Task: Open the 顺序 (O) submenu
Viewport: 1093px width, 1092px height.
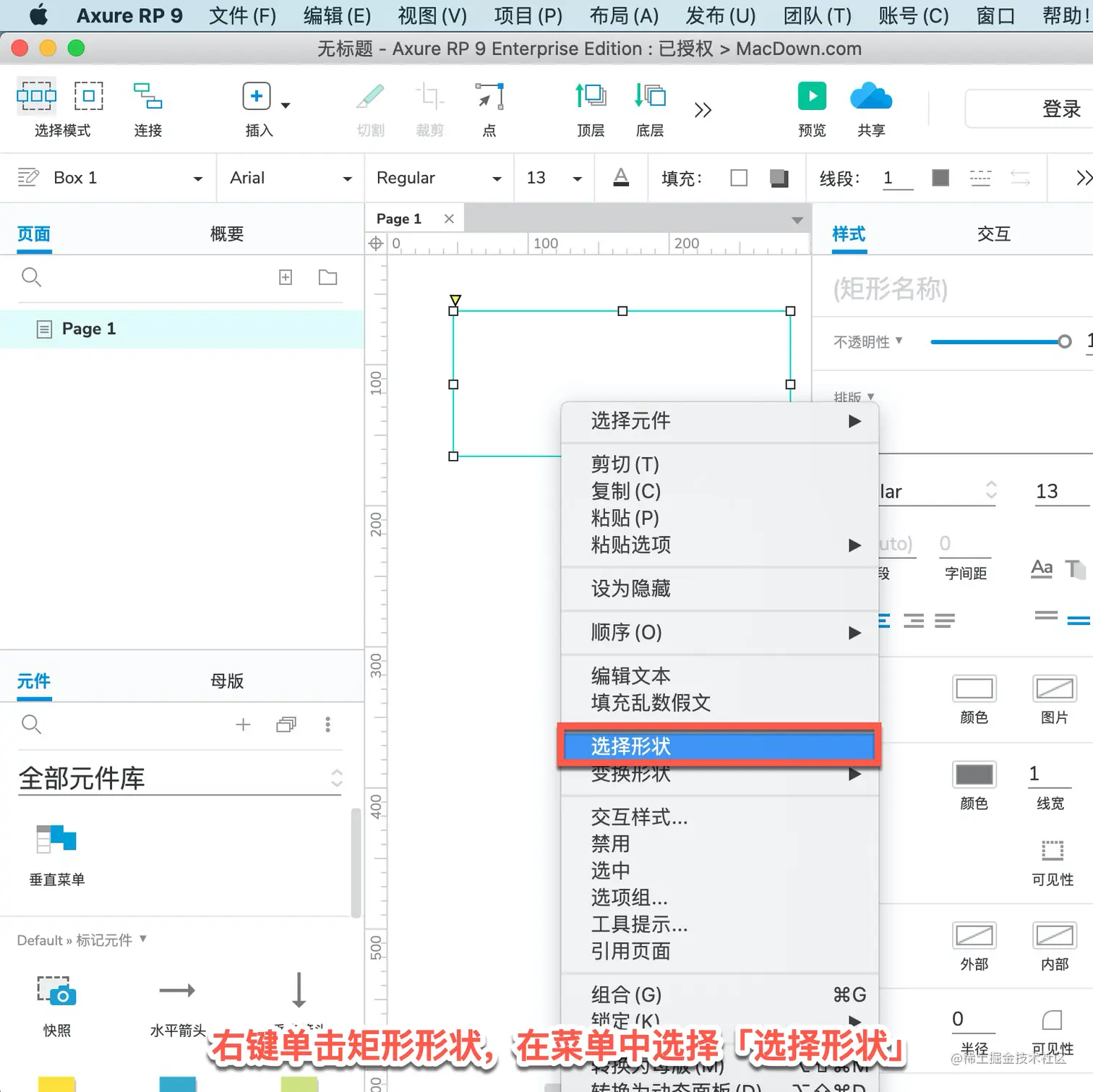Action: point(720,633)
